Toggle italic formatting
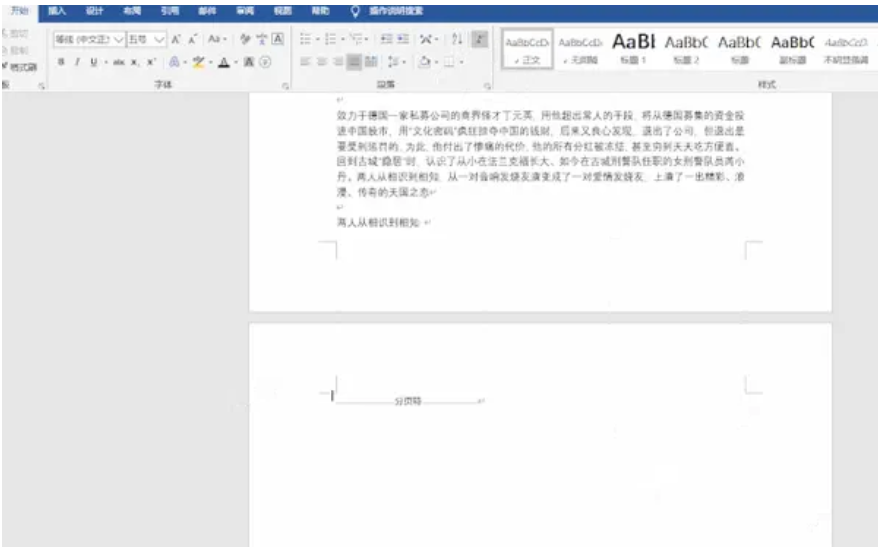 [x=77, y=62]
